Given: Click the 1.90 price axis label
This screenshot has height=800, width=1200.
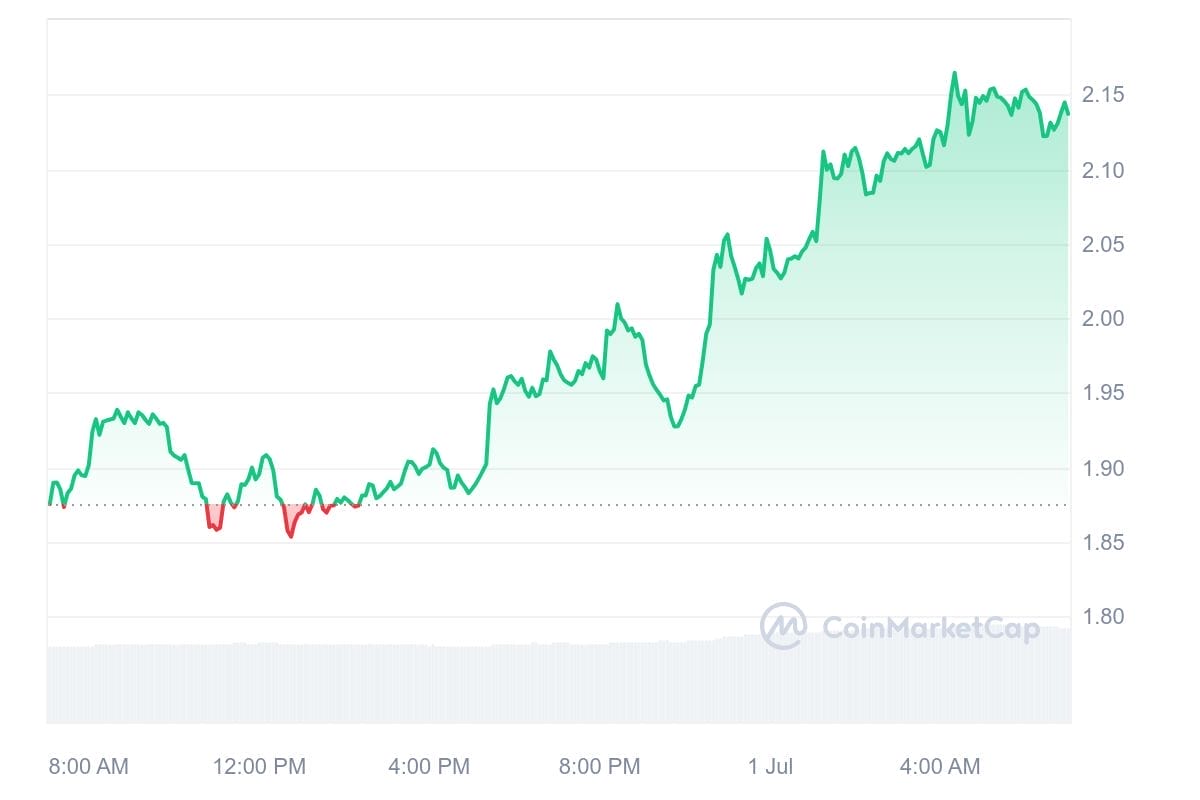Looking at the screenshot, I should [x=1104, y=468].
